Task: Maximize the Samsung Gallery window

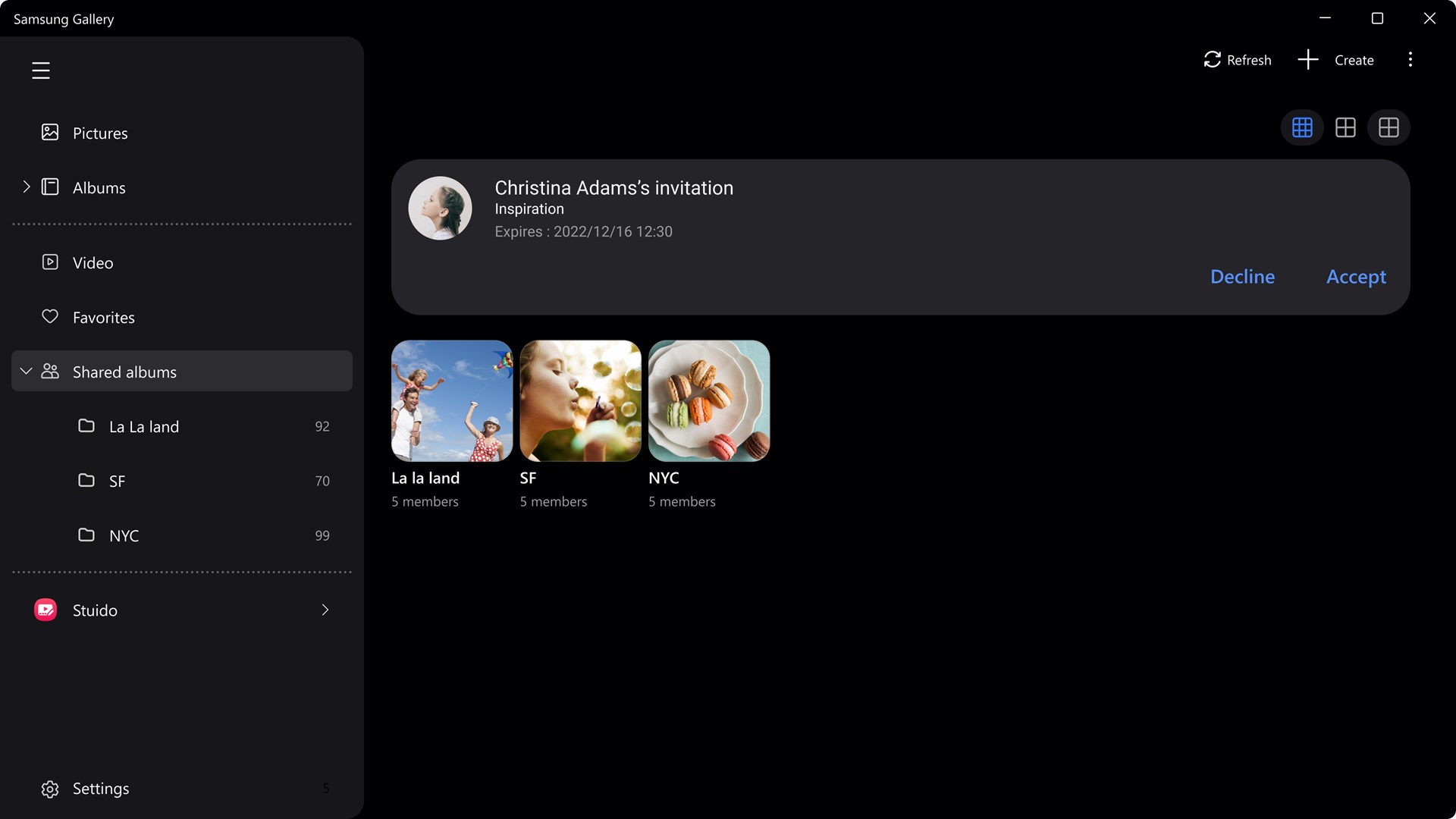Action: (x=1377, y=18)
